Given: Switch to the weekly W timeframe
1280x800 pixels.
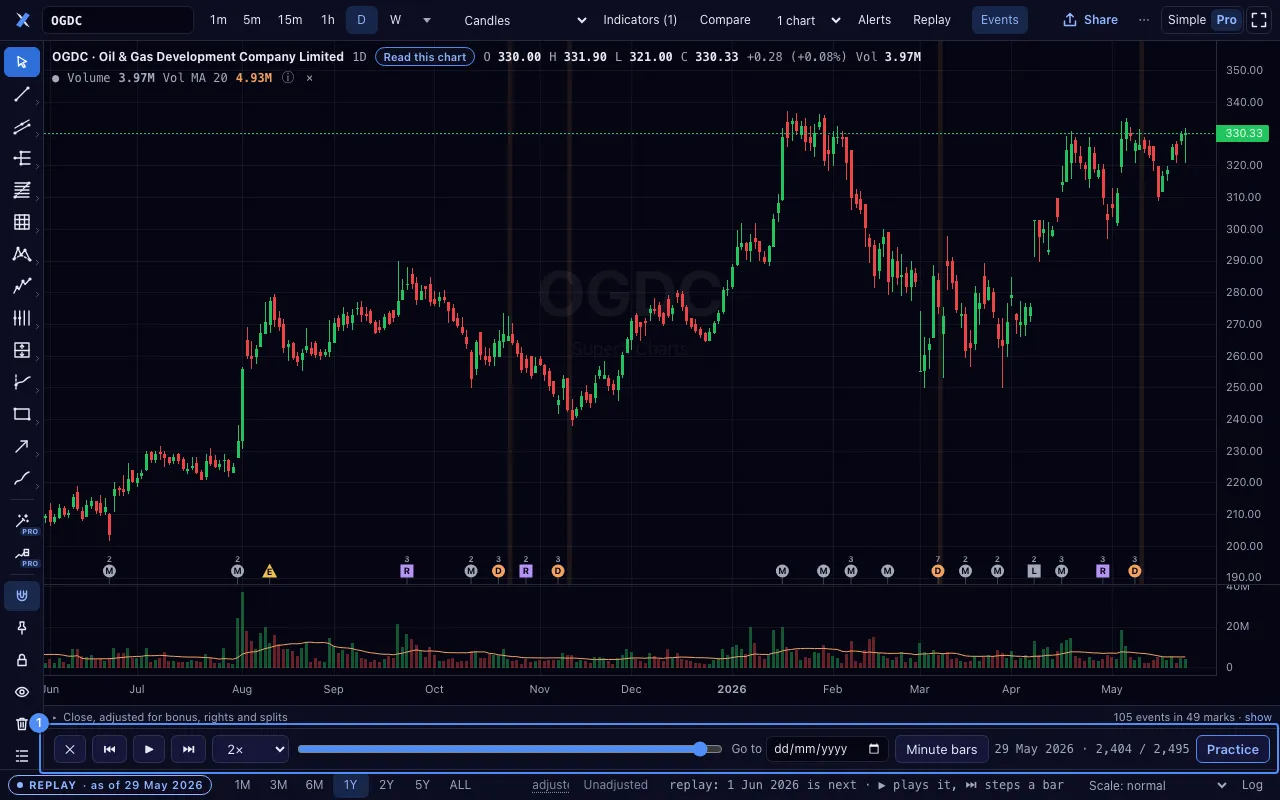Looking at the screenshot, I should [395, 20].
